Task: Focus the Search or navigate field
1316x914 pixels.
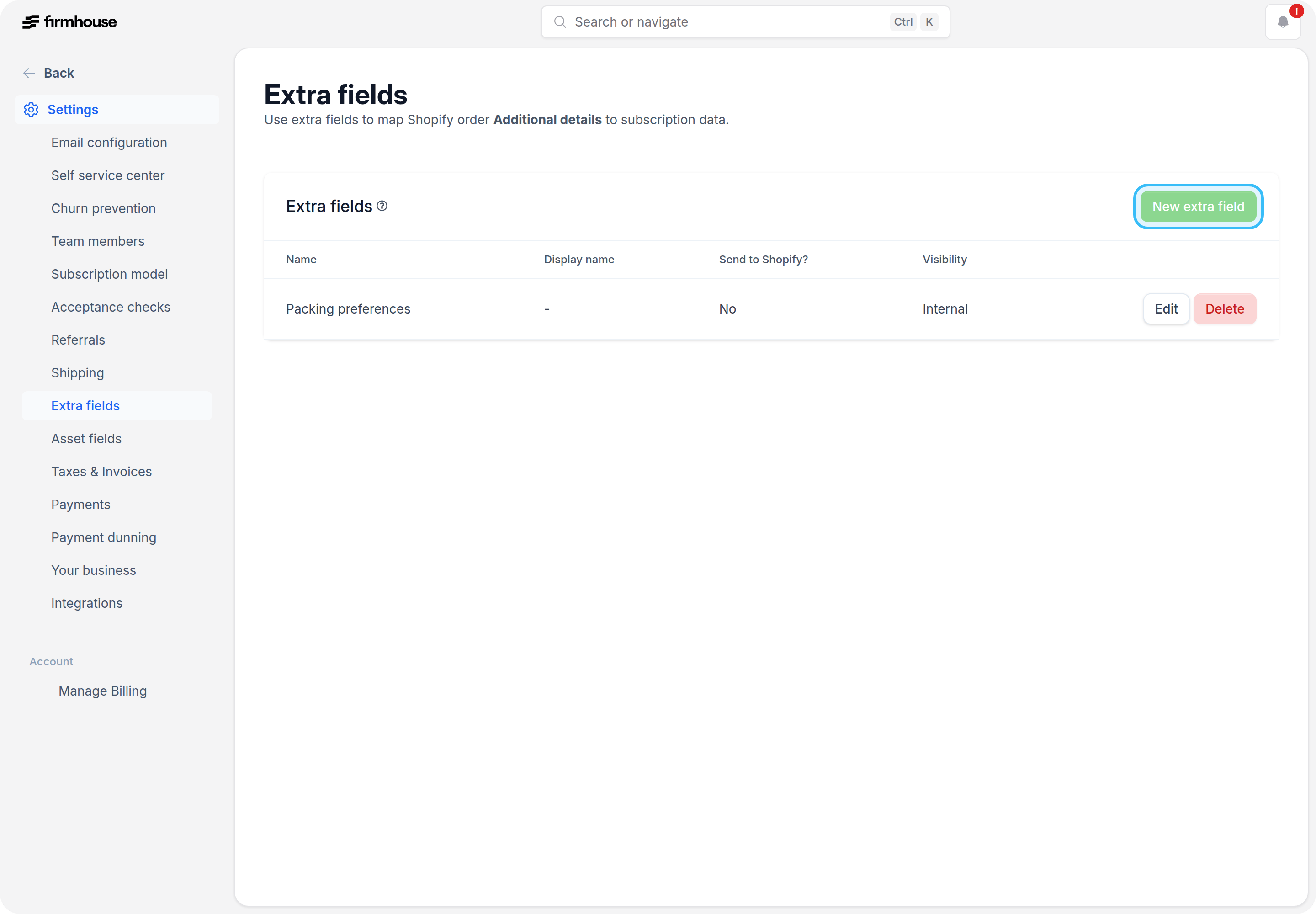Action: pos(745,22)
